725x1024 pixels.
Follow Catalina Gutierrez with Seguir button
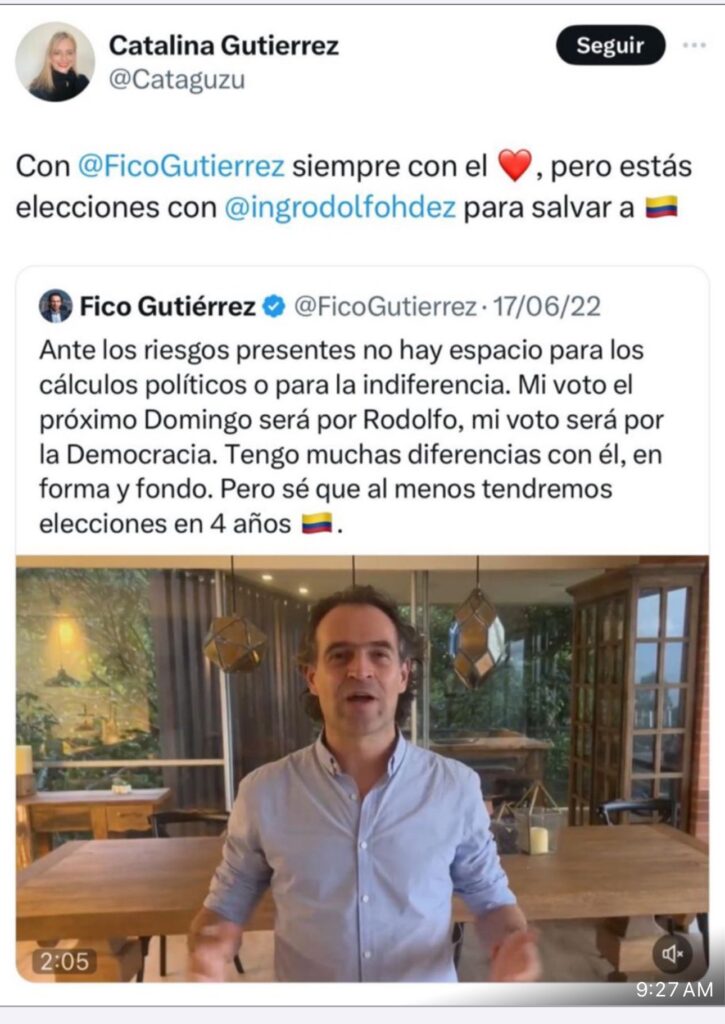611,45
